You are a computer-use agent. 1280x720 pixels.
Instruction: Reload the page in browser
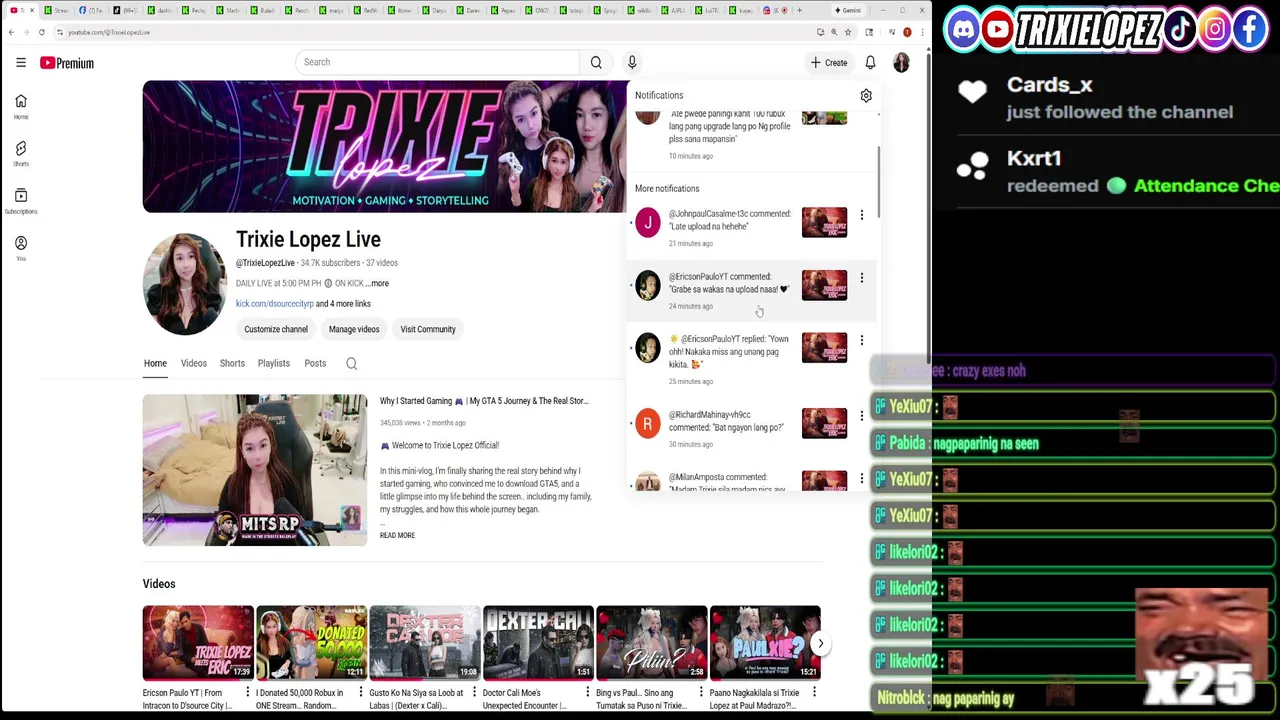[x=41, y=32]
